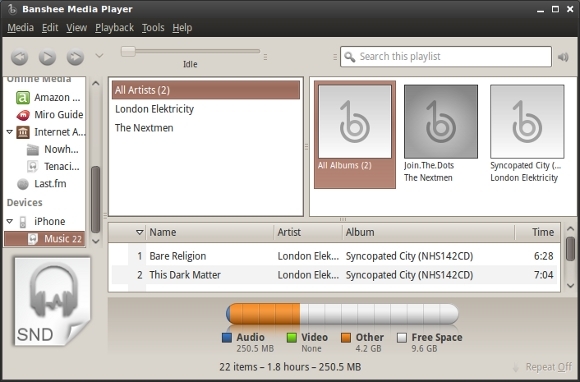Open the Playback menu

click(x=114, y=28)
